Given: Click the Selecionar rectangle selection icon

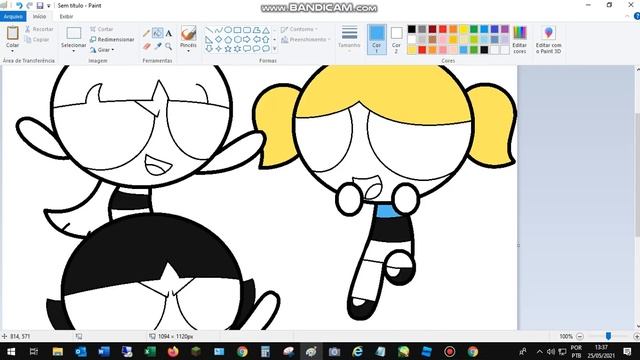Looking at the screenshot, I should coord(73,33).
